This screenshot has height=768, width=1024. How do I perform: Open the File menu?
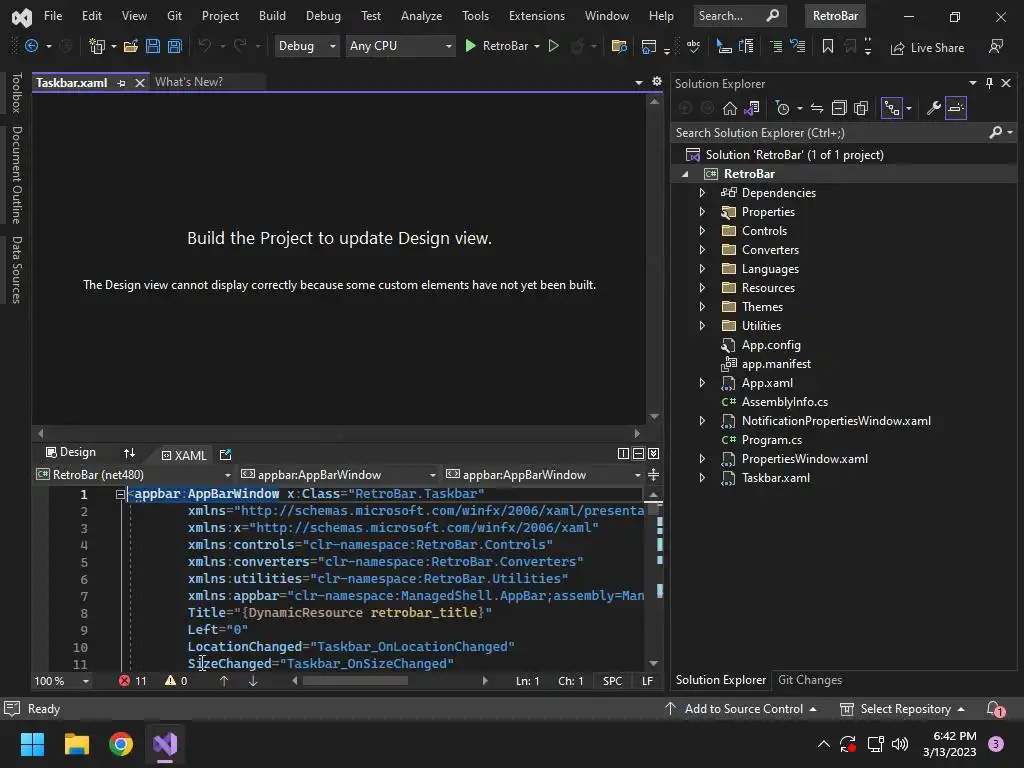(53, 16)
